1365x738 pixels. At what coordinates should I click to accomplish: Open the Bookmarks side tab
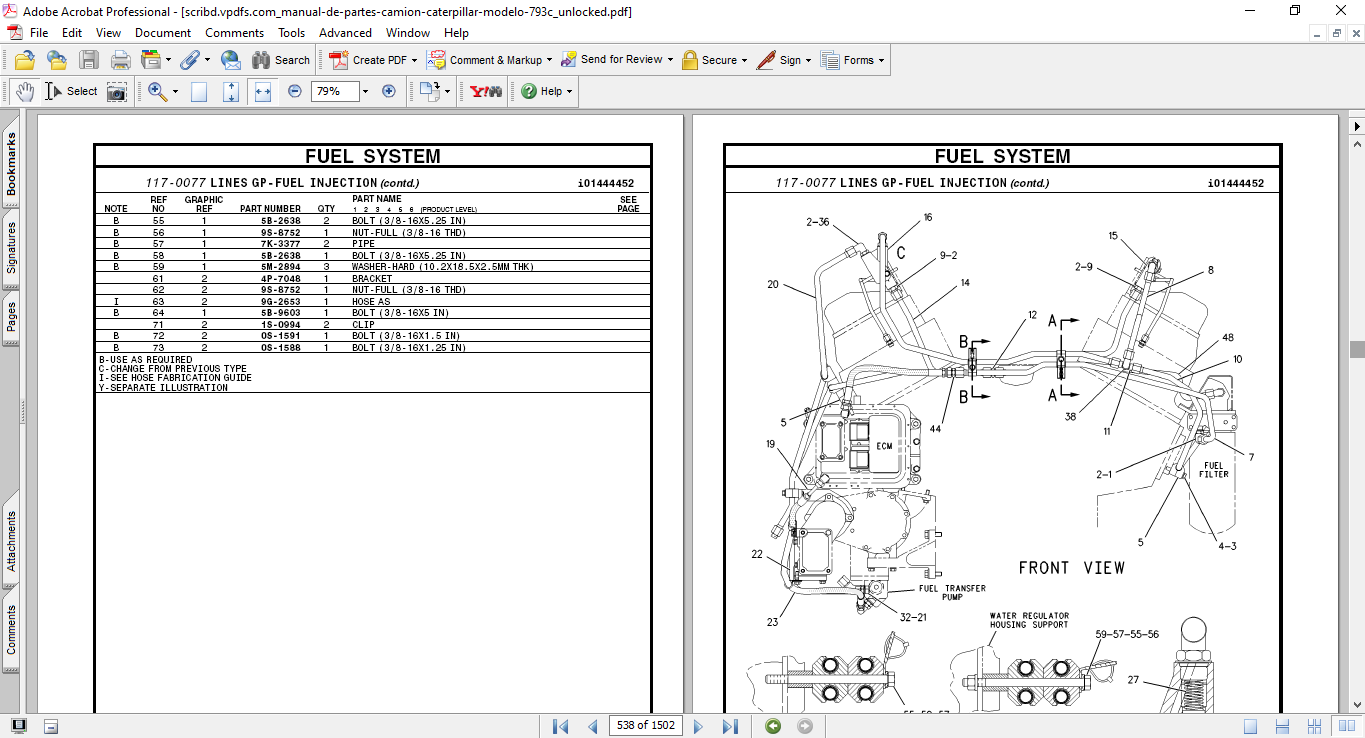11,165
